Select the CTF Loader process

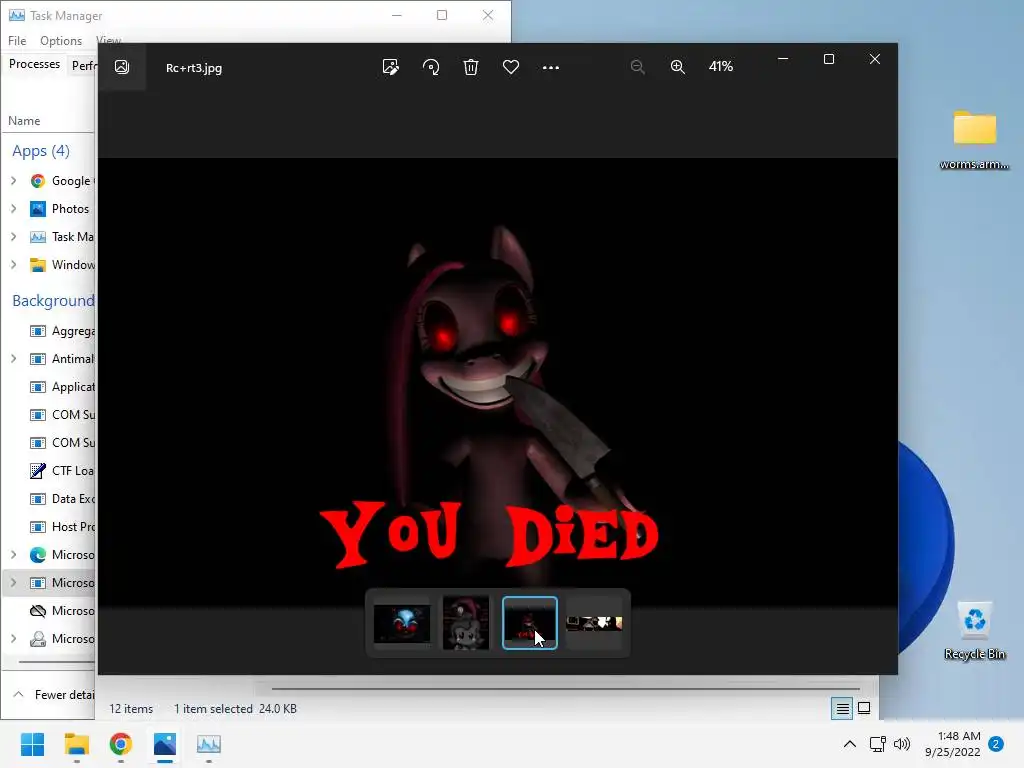click(x=50, y=471)
